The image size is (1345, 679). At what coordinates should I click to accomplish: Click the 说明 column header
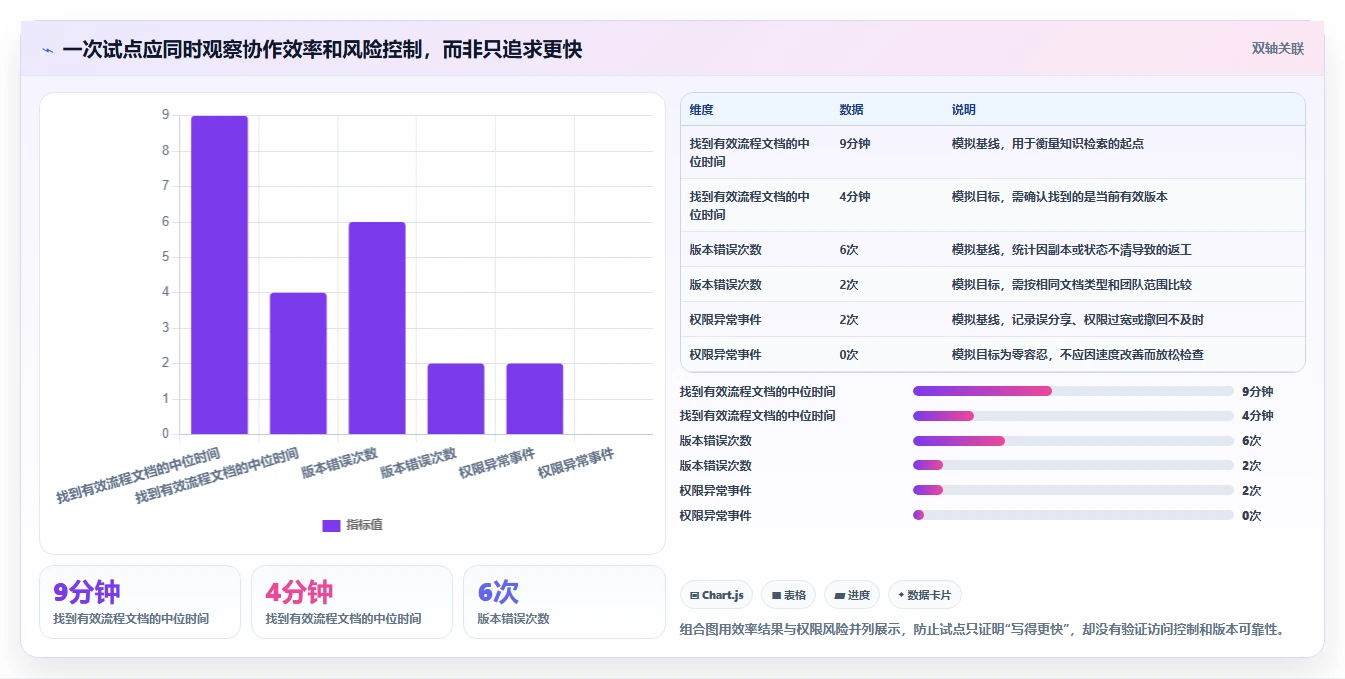click(964, 110)
